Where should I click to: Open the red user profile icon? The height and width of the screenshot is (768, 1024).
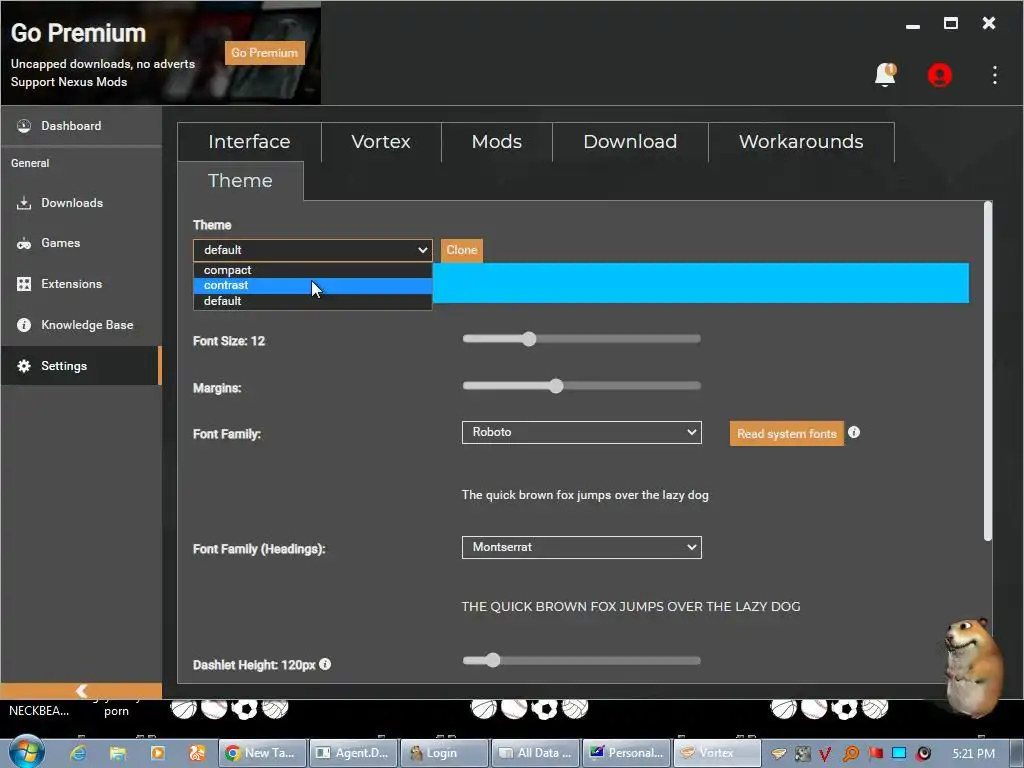point(939,75)
